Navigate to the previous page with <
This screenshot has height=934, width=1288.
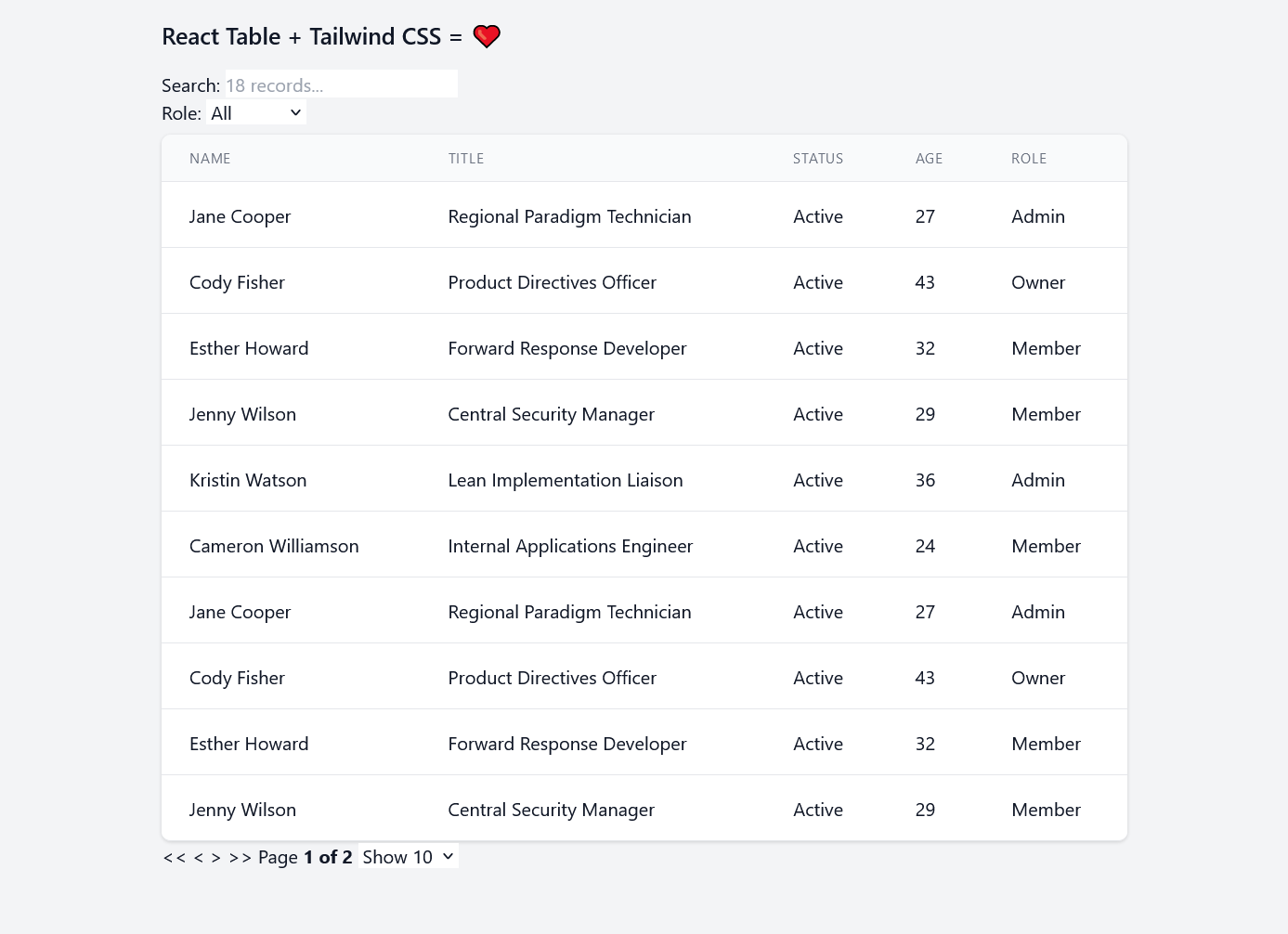pos(199,857)
